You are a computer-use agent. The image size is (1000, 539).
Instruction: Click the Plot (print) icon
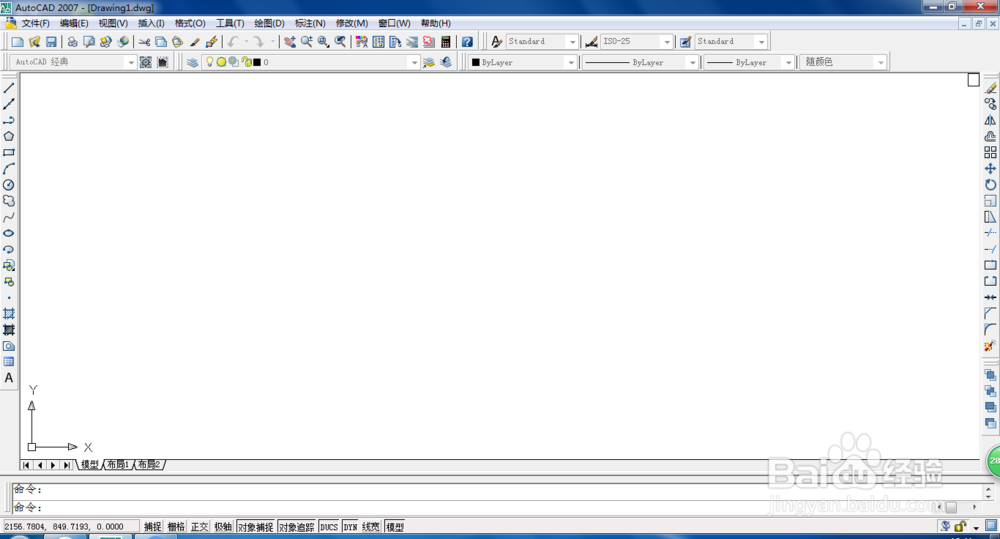[x=73, y=41]
